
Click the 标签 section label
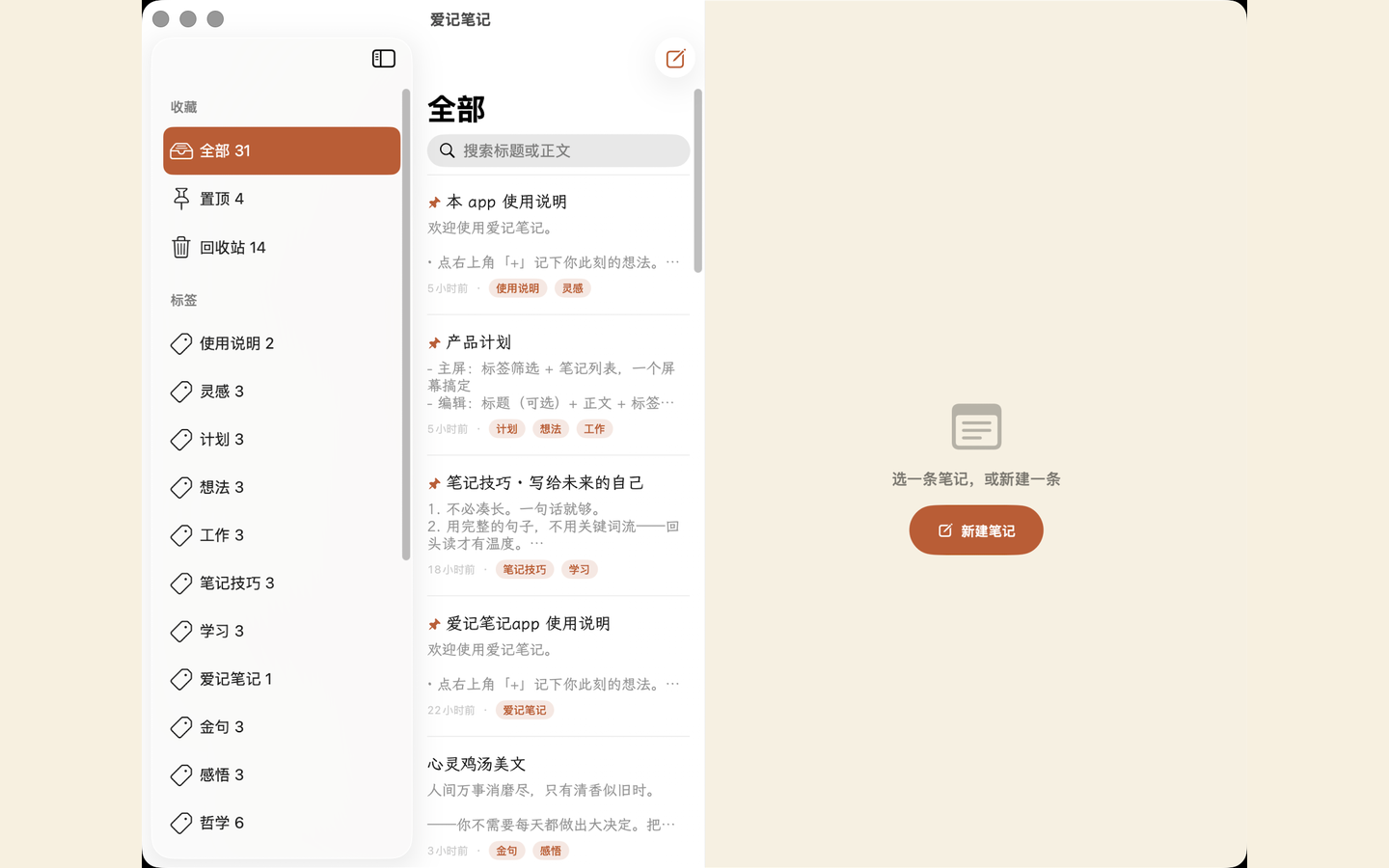tap(183, 301)
